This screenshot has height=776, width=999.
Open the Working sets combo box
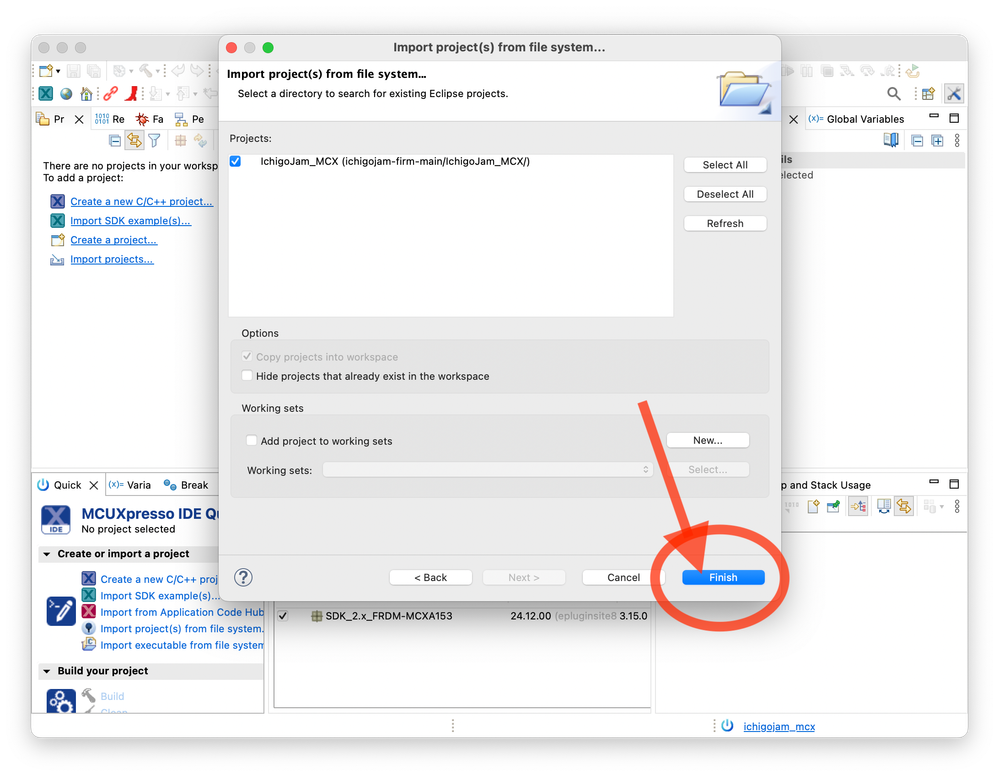point(487,470)
